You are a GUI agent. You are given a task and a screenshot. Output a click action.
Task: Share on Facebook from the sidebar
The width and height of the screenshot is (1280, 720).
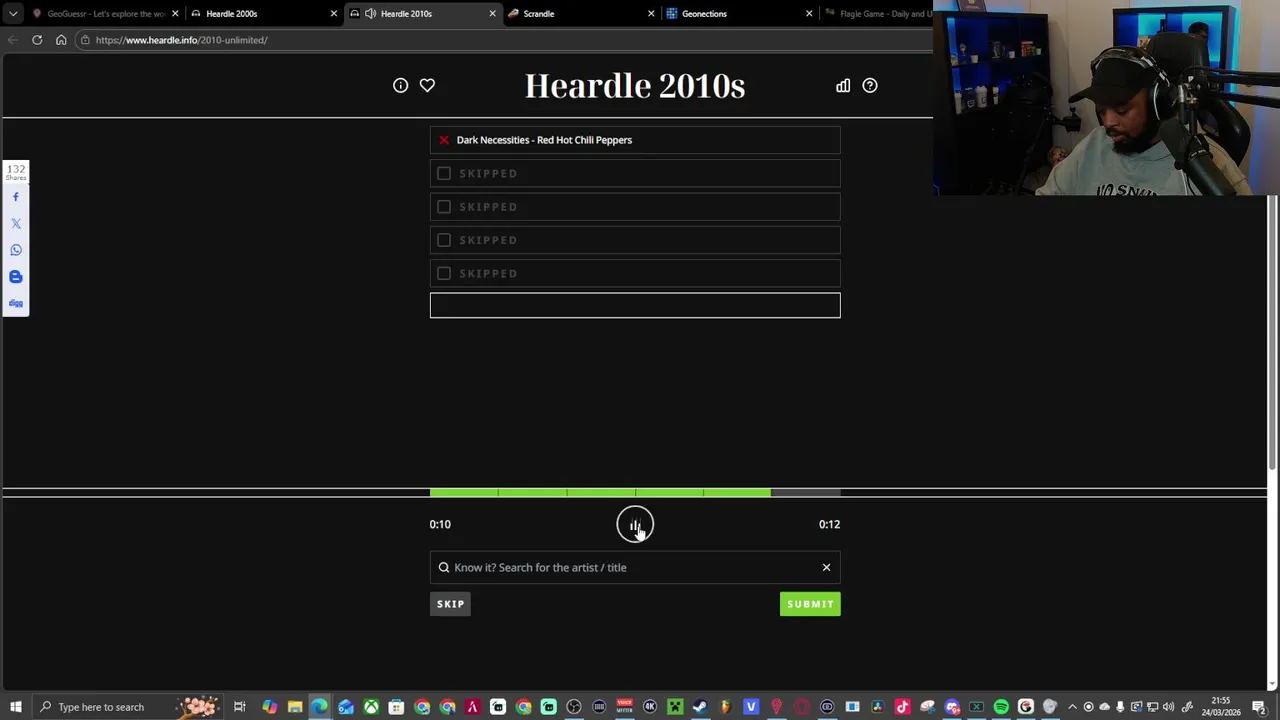click(16, 197)
